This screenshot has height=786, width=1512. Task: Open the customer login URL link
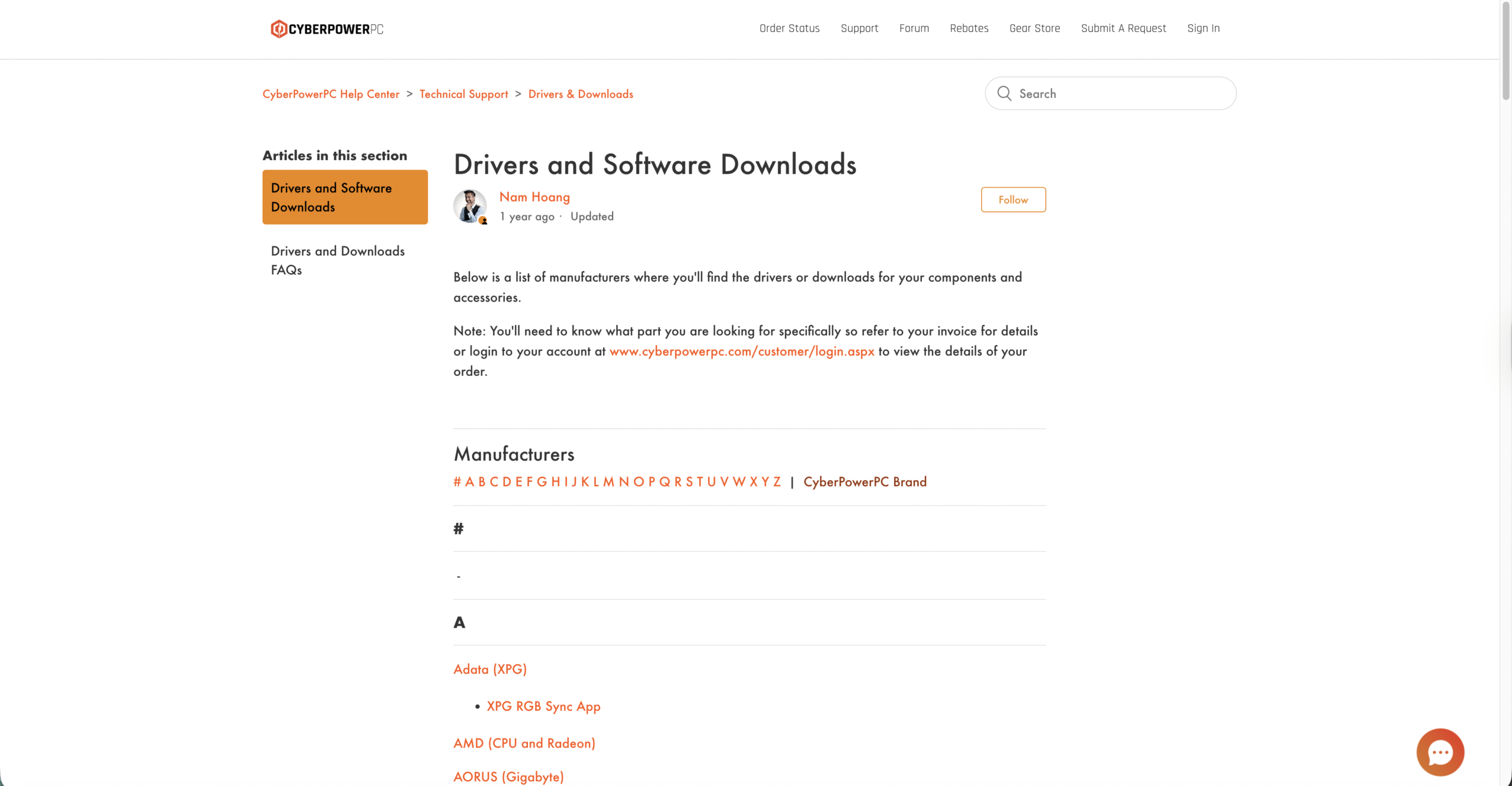[x=741, y=351]
